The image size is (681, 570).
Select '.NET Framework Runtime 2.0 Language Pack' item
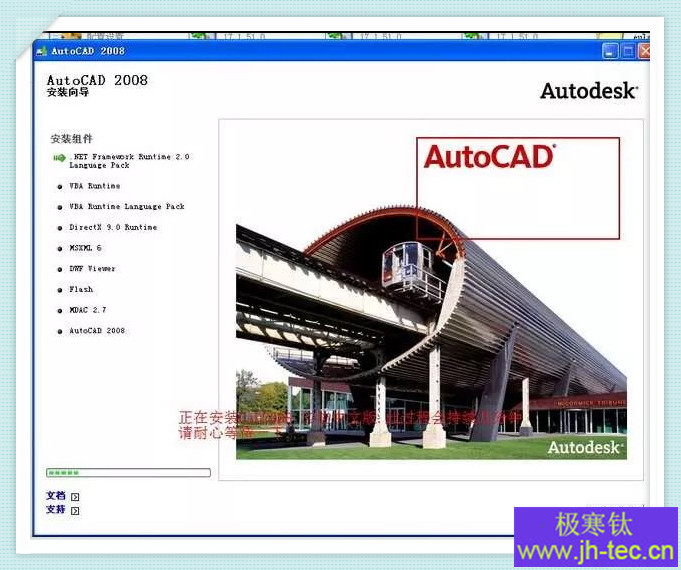(129, 161)
